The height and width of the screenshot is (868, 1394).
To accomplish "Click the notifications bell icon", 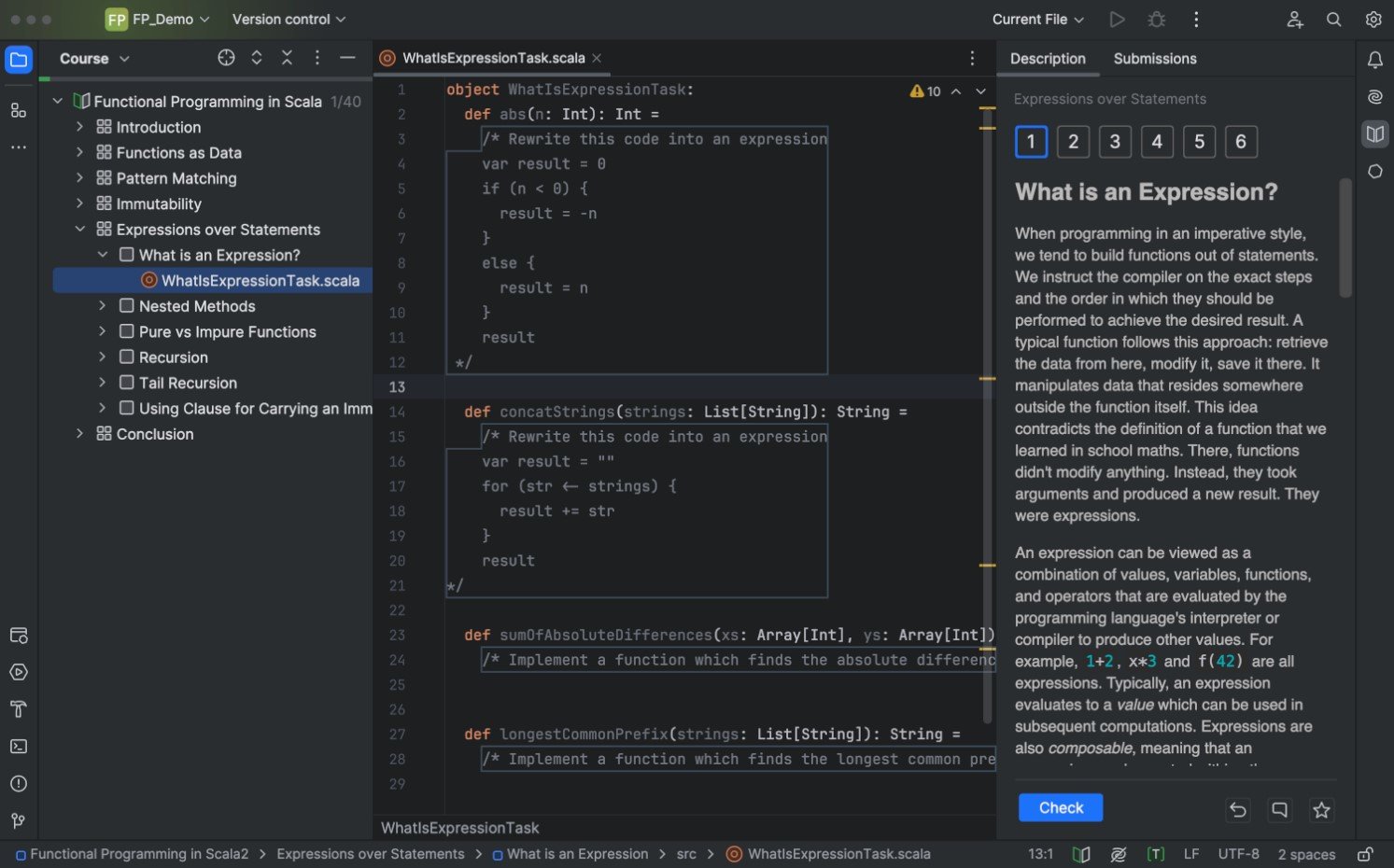I will click(x=1373, y=59).
